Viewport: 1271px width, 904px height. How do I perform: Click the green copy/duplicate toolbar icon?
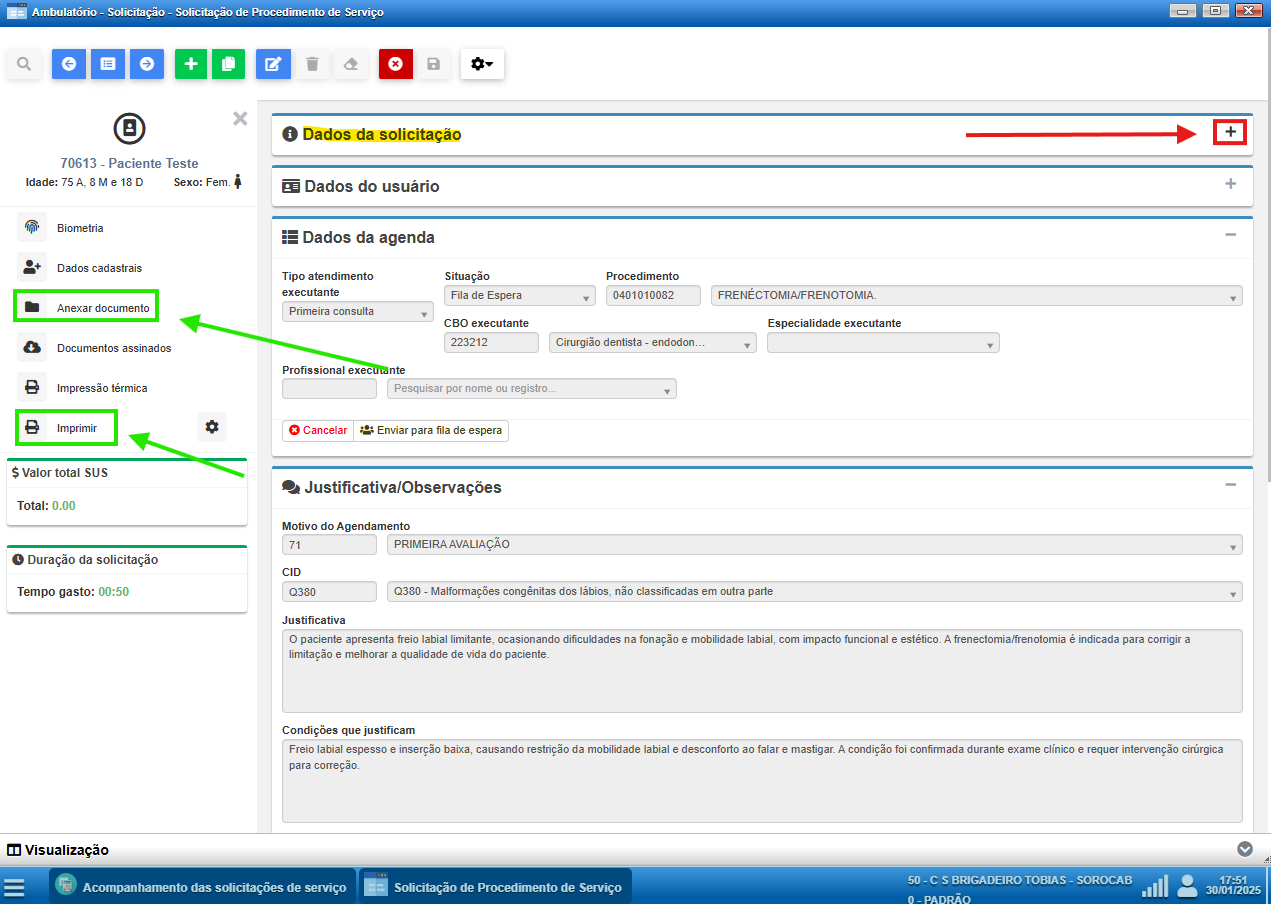[x=228, y=64]
